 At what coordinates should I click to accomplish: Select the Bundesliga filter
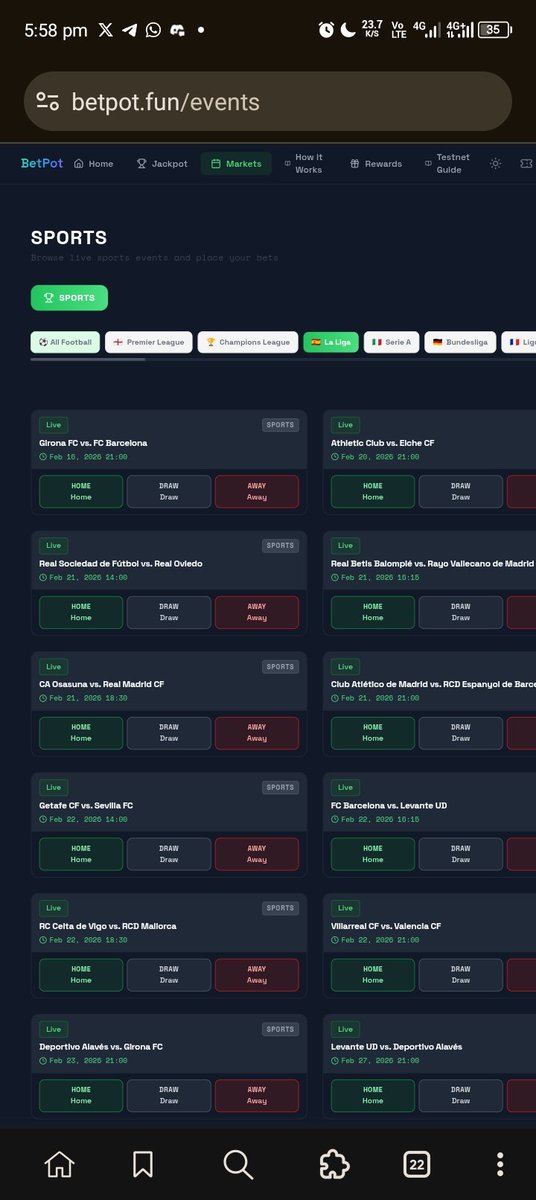(x=460, y=342)
